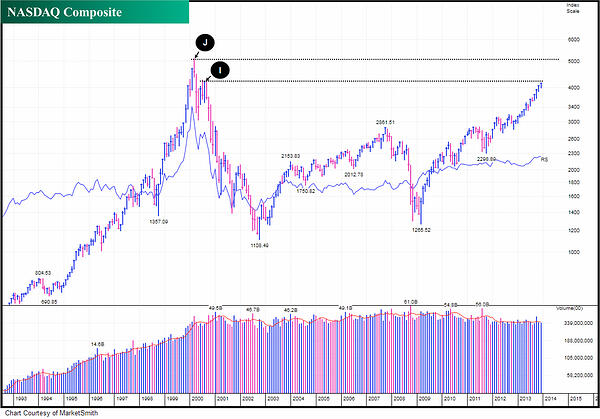The height and width of the screenshot is (419, 600).
Task: Click the 1999 year label on time axis
Action: tap(172, 399)
